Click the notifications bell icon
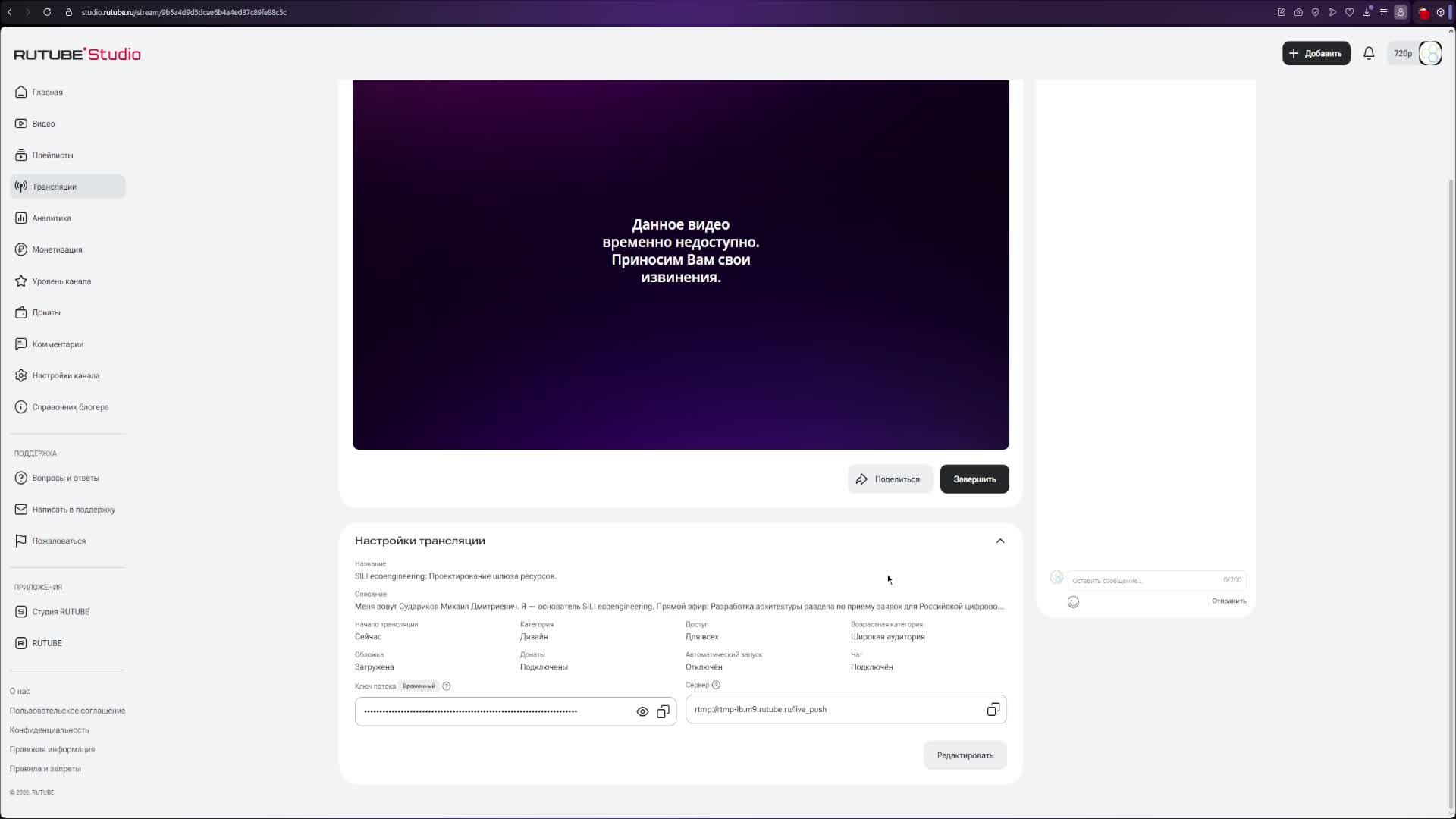The height and width of the screenshot is (819, 1456). 1369,53
